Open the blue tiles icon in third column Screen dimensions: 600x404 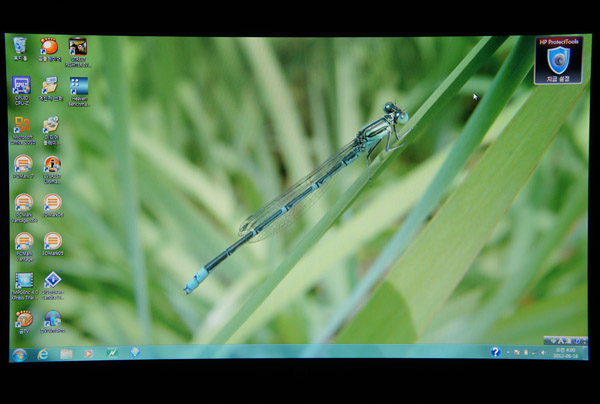[78, 87]
